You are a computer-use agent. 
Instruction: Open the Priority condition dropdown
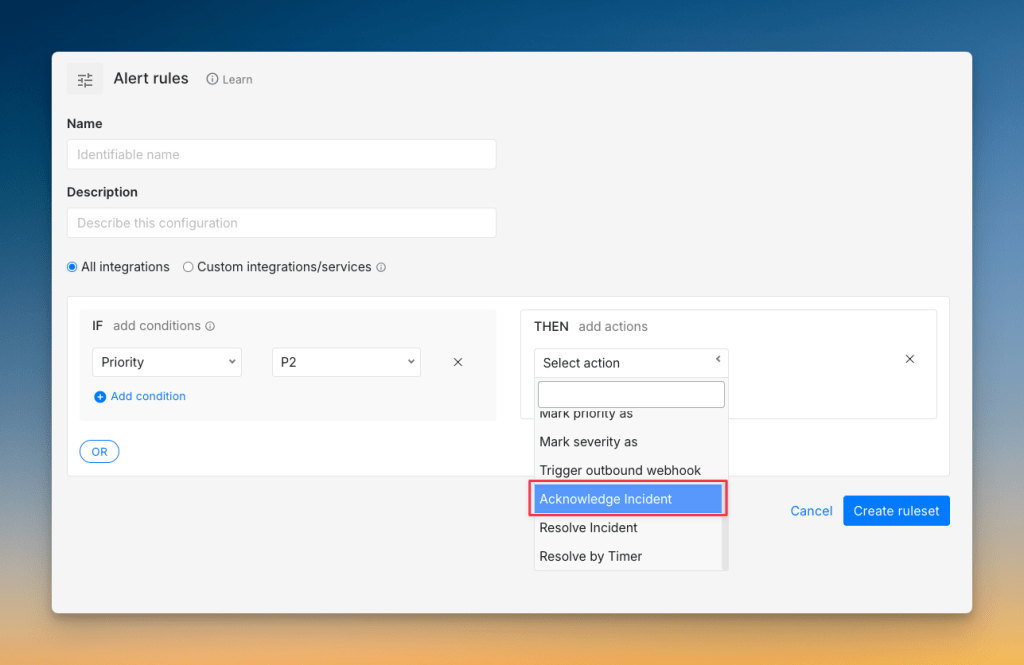point(166,362)
